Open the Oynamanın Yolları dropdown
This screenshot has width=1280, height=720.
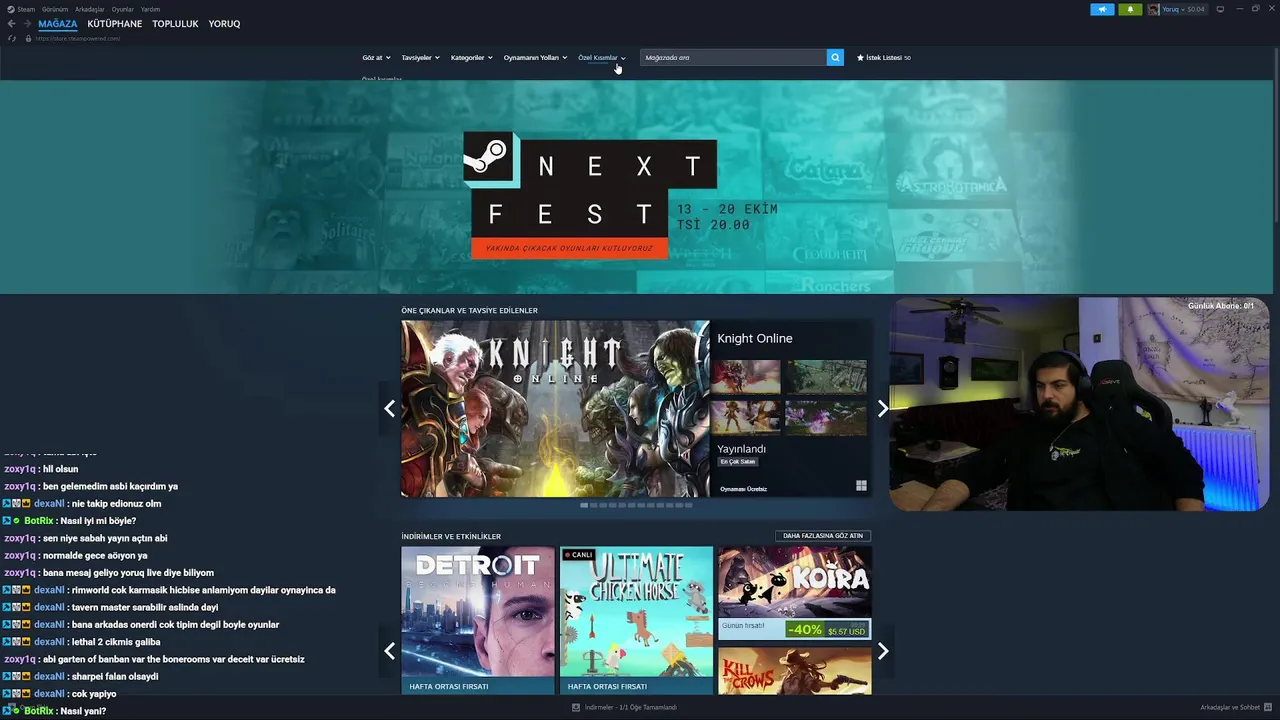coord(535,58)
